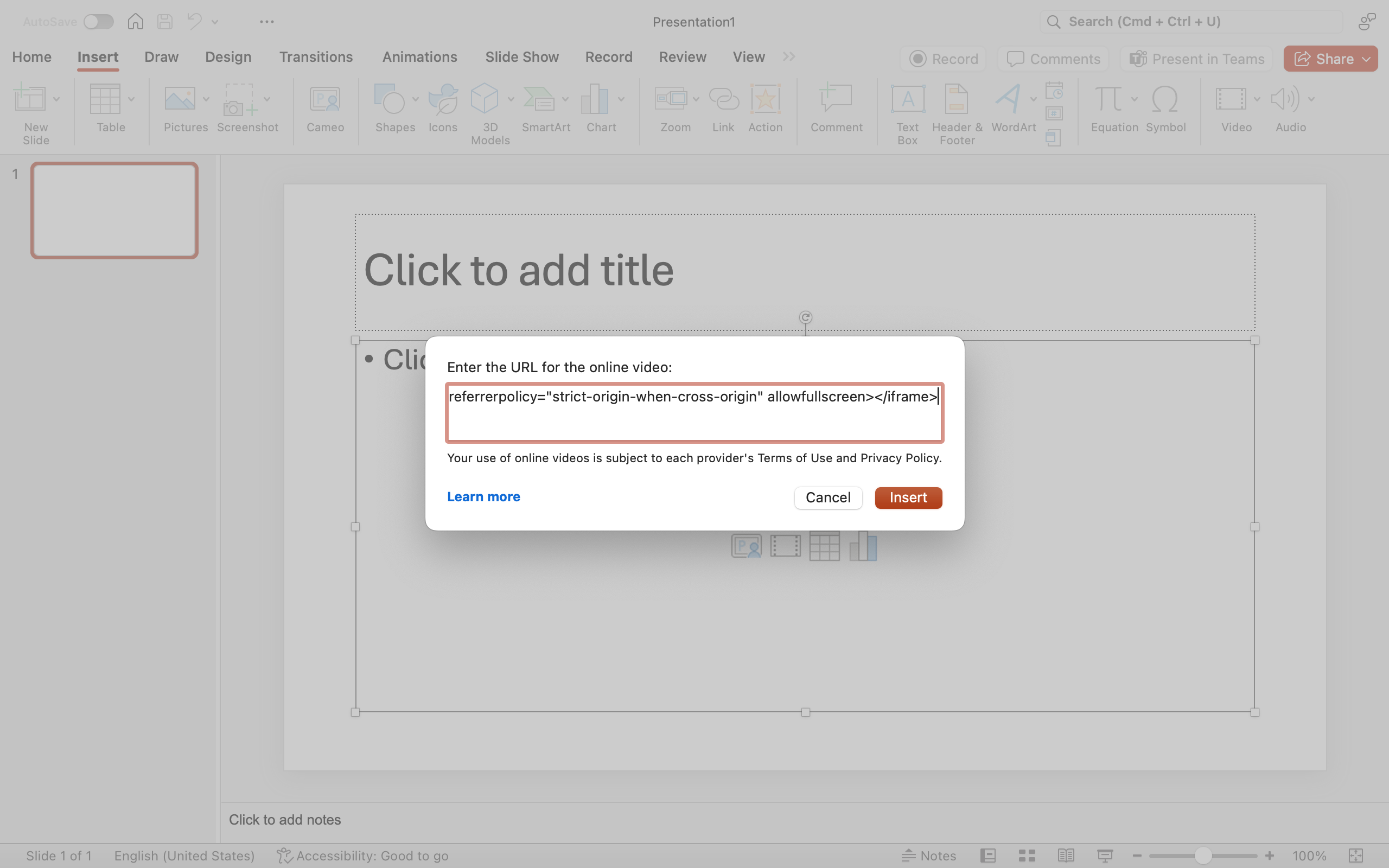Open the Draw tab
This screenshot has width=1389, height=868.
pyautogui.click(x=161, y=57)
